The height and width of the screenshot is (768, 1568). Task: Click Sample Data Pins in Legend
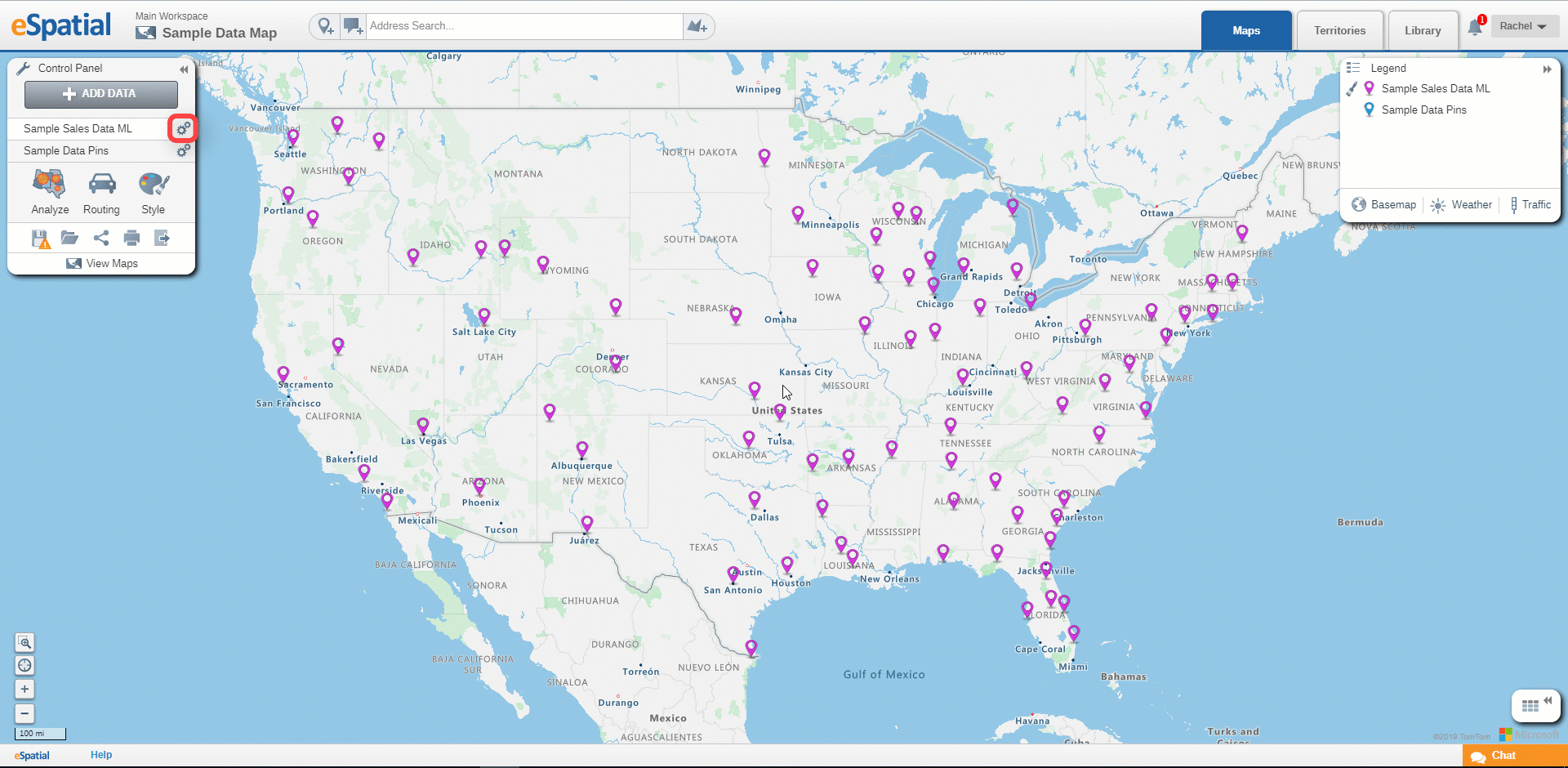coord(1423,109)
